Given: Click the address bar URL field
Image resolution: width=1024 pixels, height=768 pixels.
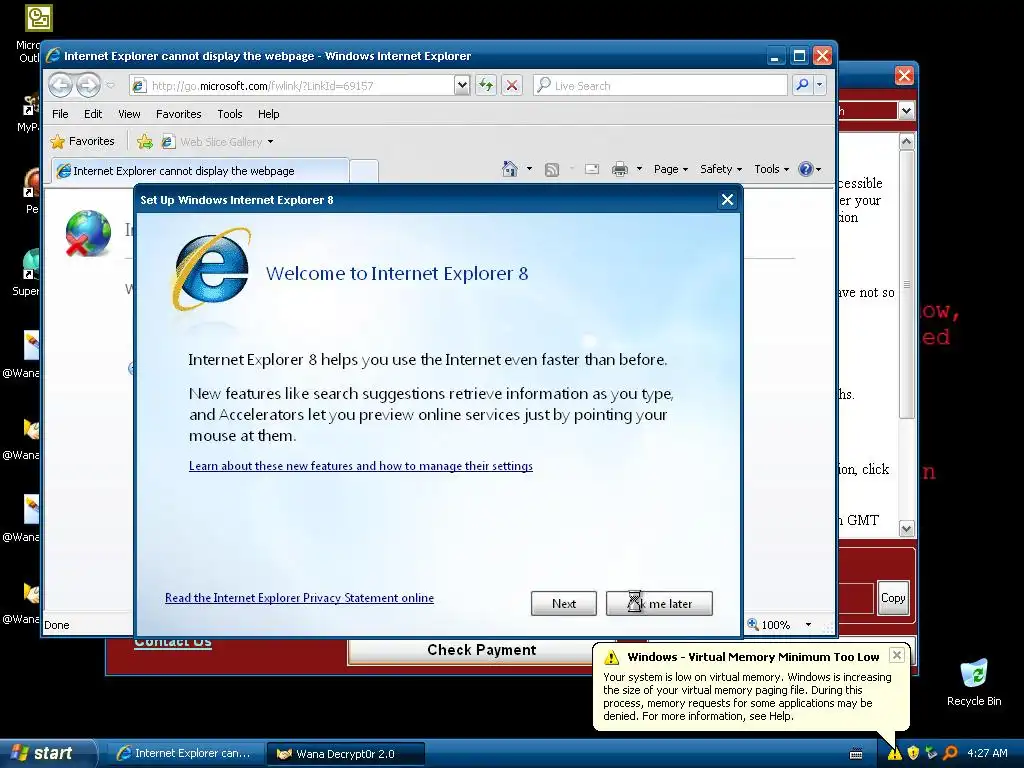Looking at the screenshot, I should point(291,86).
